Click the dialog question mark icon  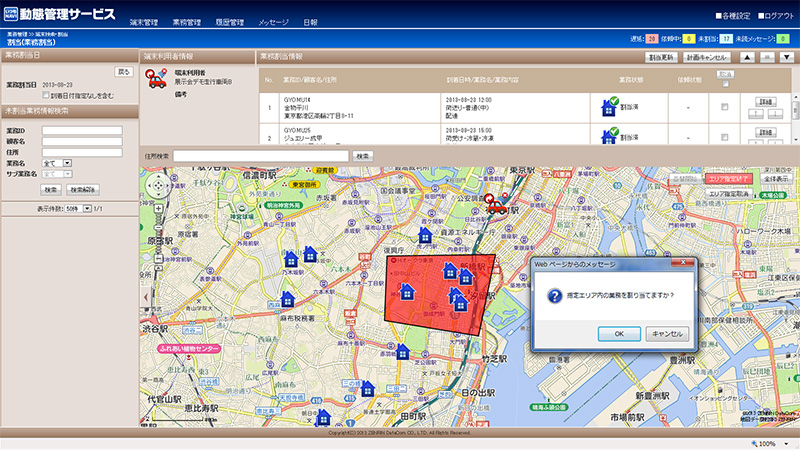555,295
